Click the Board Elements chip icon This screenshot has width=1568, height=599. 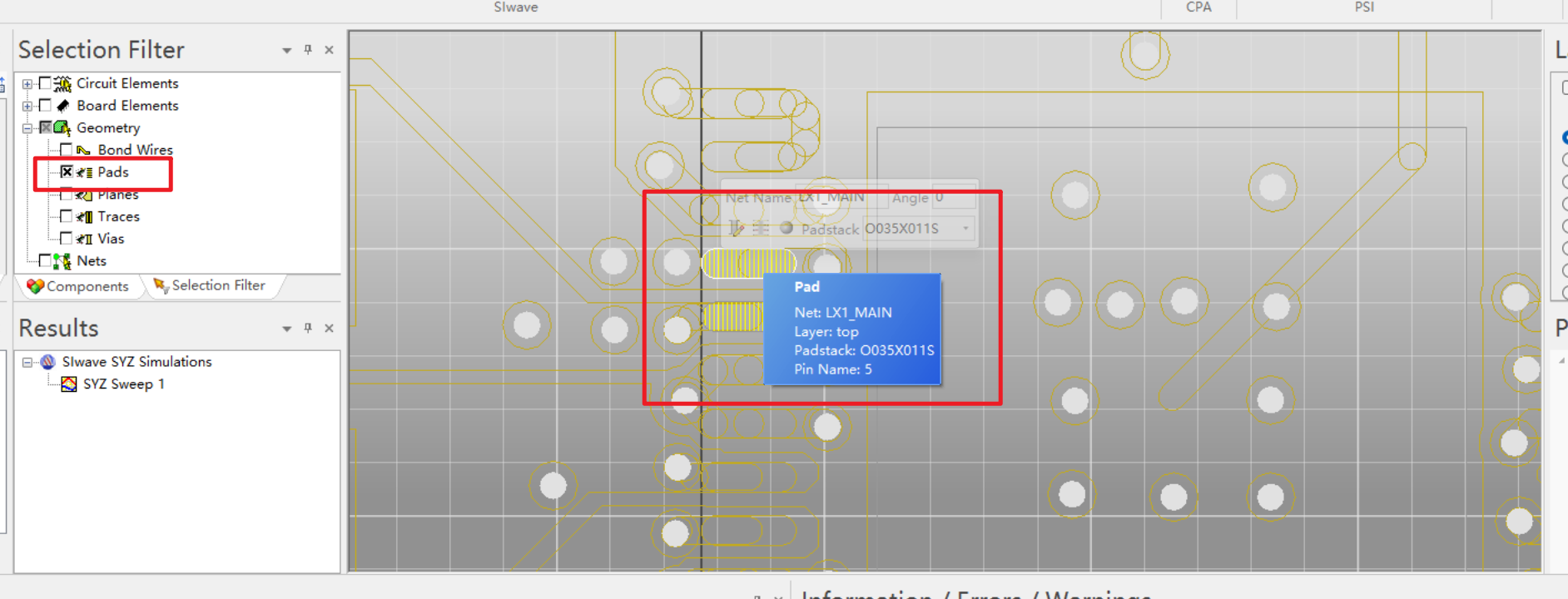62,106
